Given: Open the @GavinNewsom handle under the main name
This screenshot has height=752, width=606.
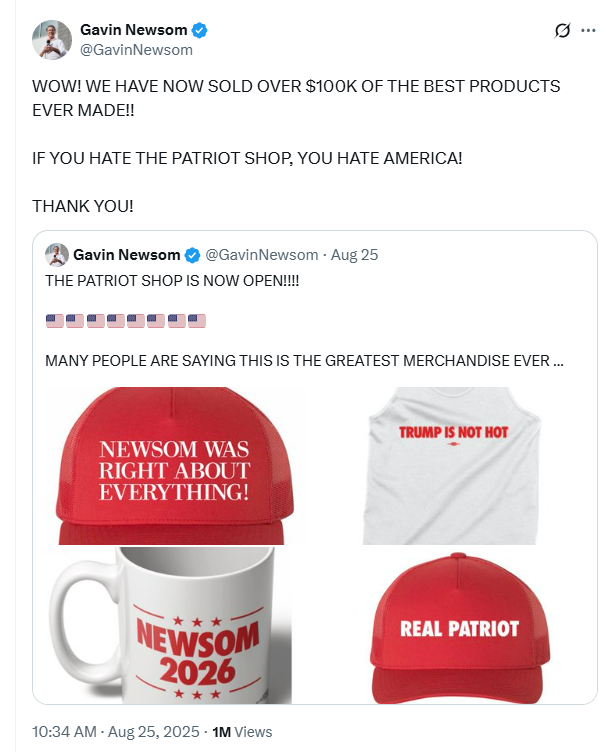Looking at the screenshot, I should click(136, 50).
